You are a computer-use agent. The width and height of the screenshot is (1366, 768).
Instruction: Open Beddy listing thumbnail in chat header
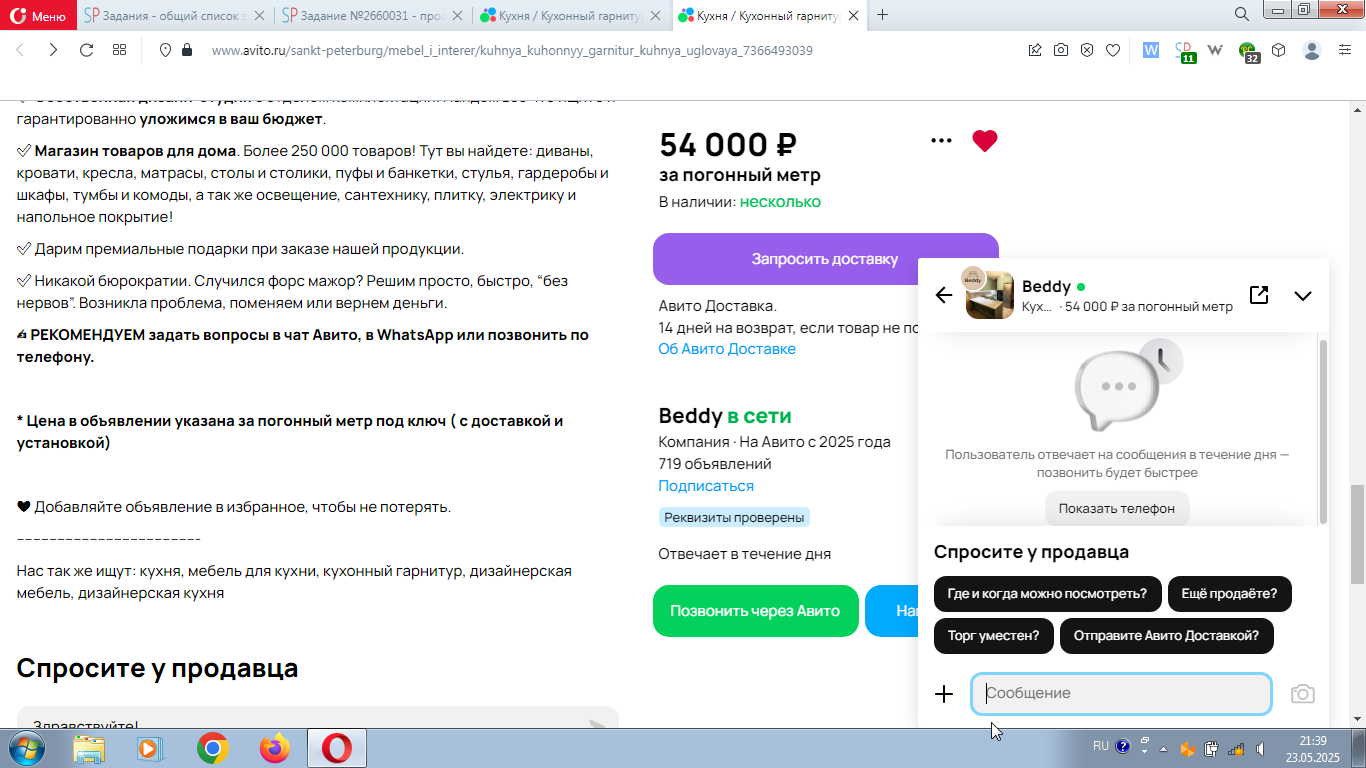coord(989,294)
